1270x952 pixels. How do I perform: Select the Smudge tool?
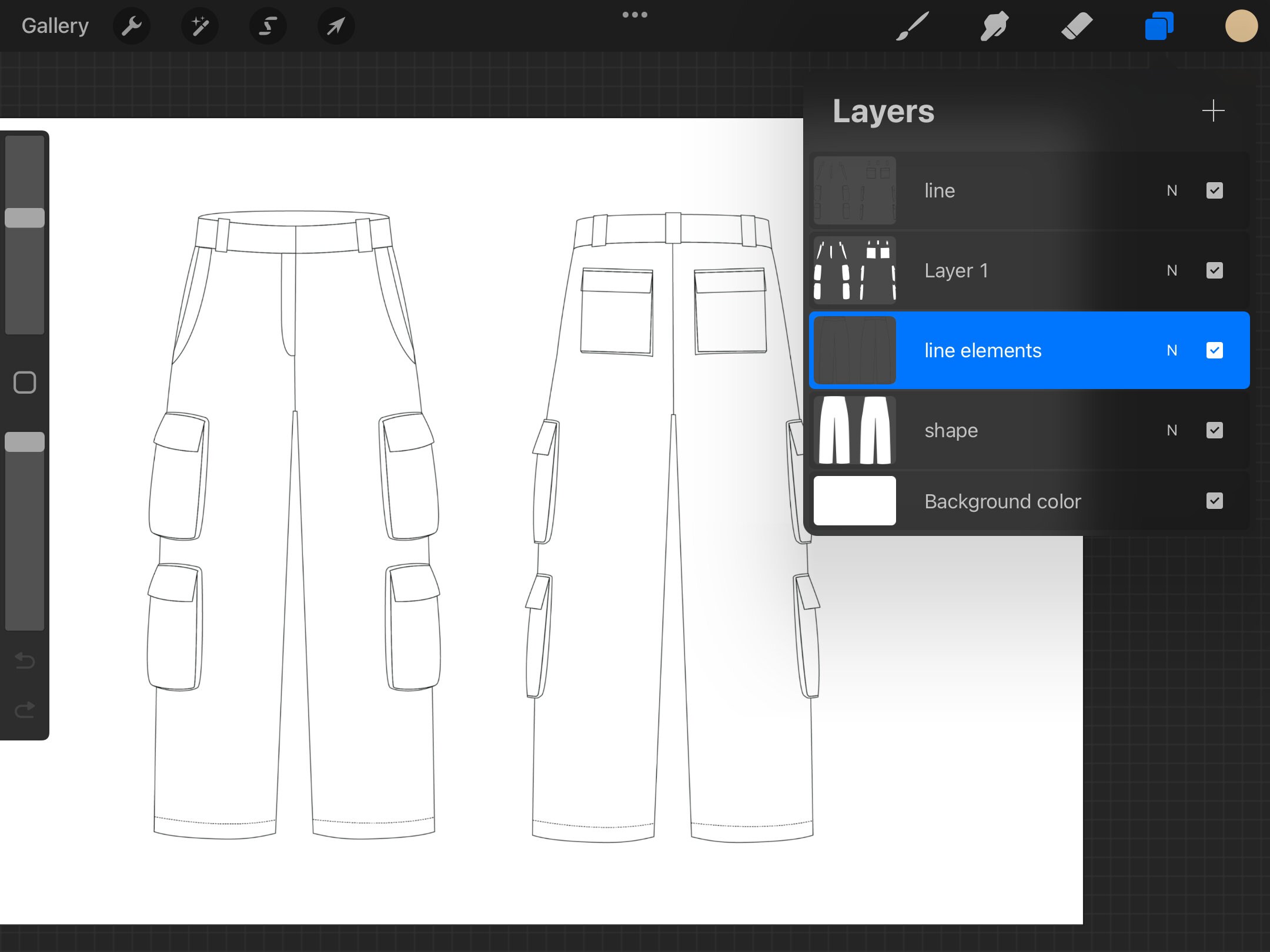click(994, 25)
